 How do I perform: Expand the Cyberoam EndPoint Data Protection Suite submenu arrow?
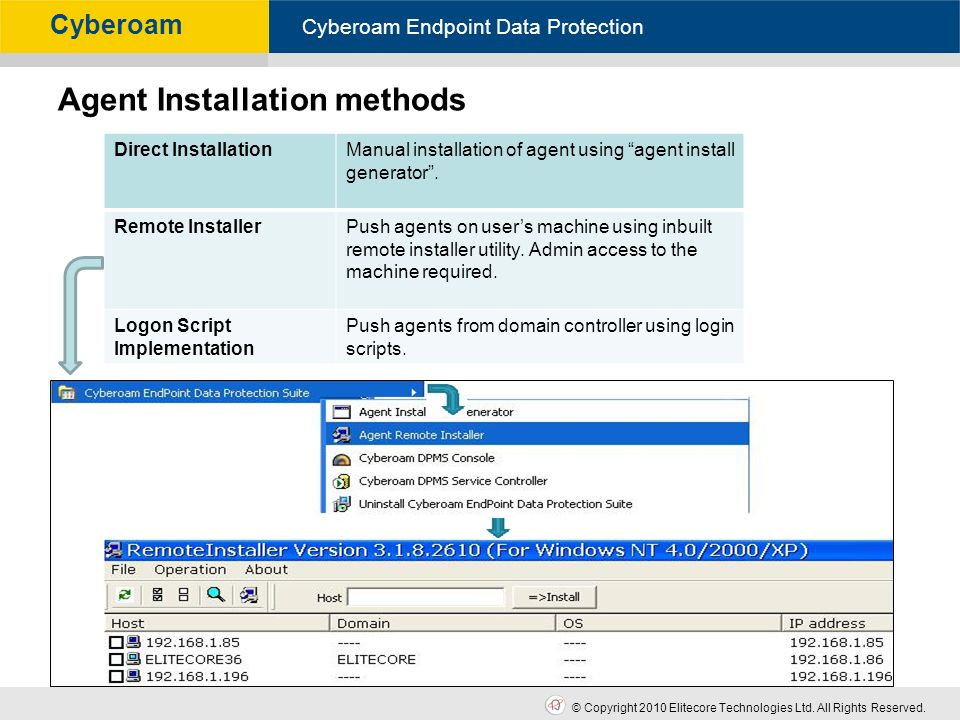pyautogui.click(x=414, y=392)
